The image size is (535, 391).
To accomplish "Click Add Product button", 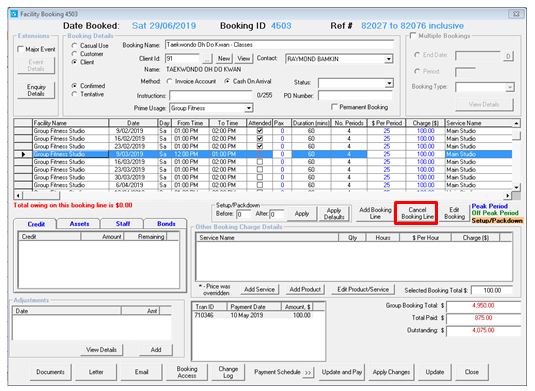I will click(305, 290).
